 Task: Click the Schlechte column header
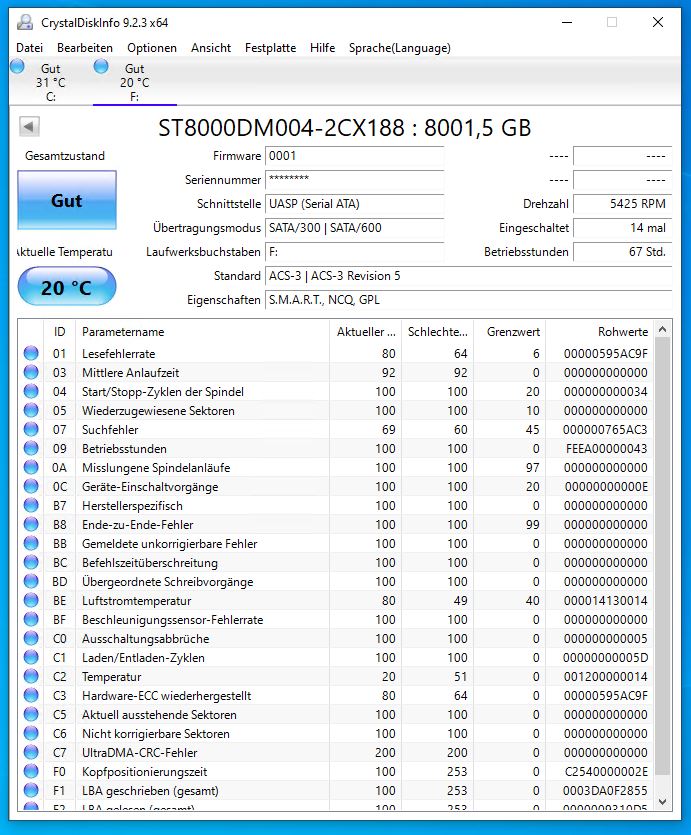438,331
